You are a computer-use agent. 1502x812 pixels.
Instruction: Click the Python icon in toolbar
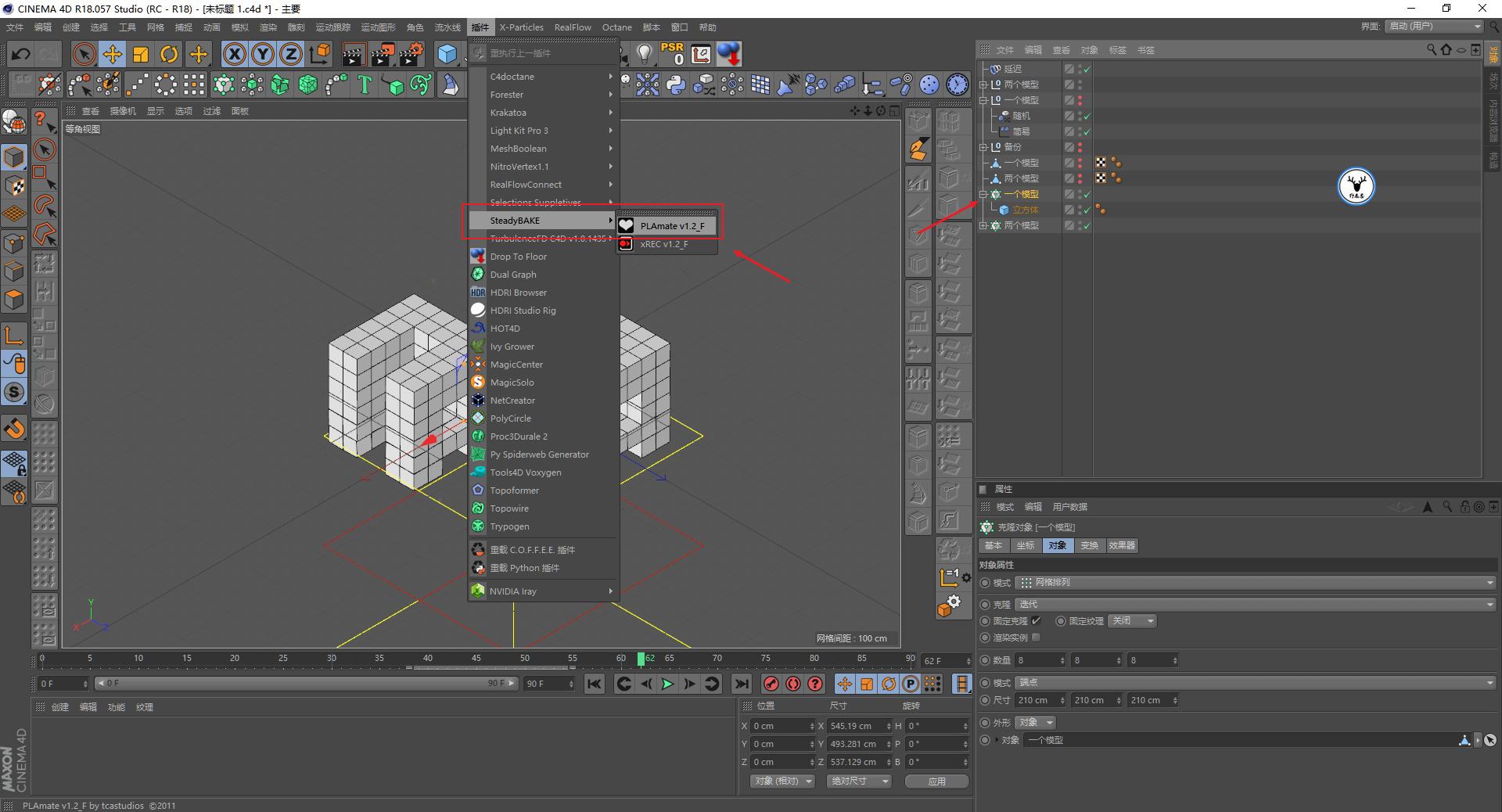tap(676, 84)
